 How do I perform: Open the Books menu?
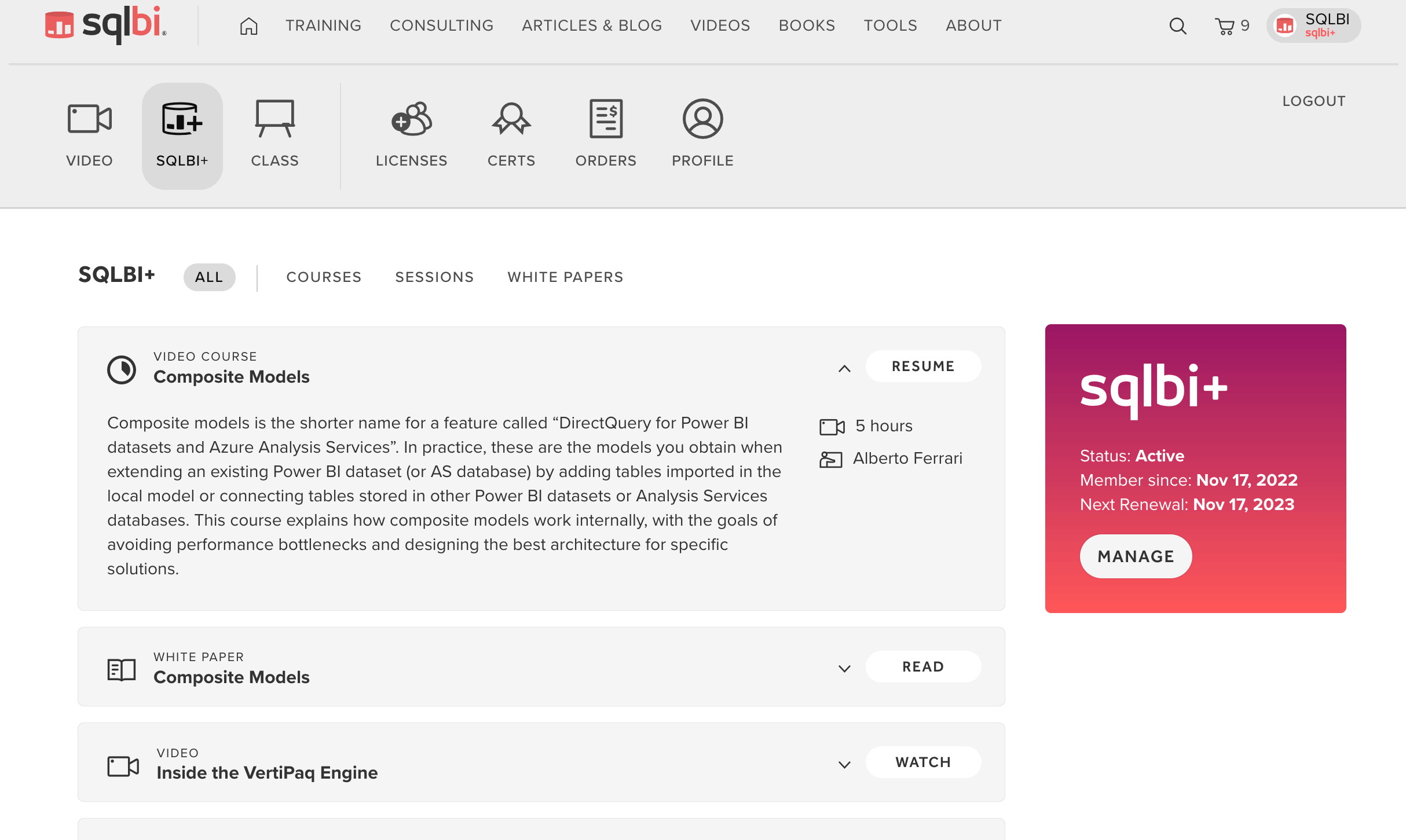[807, 25]
